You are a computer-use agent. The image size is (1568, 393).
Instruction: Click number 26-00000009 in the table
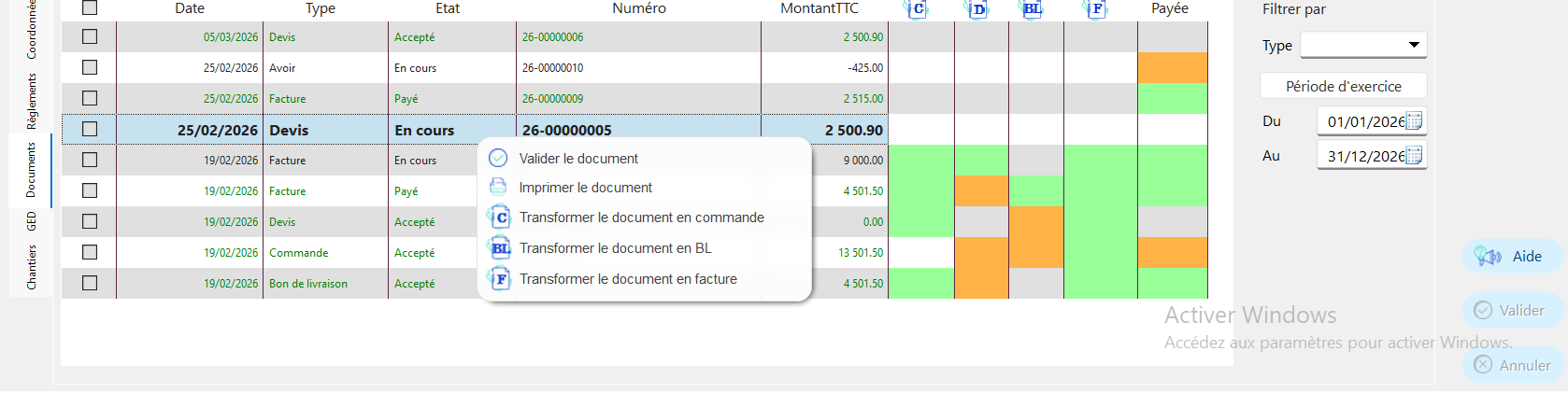pyautogui.click(x=552, y=99)
